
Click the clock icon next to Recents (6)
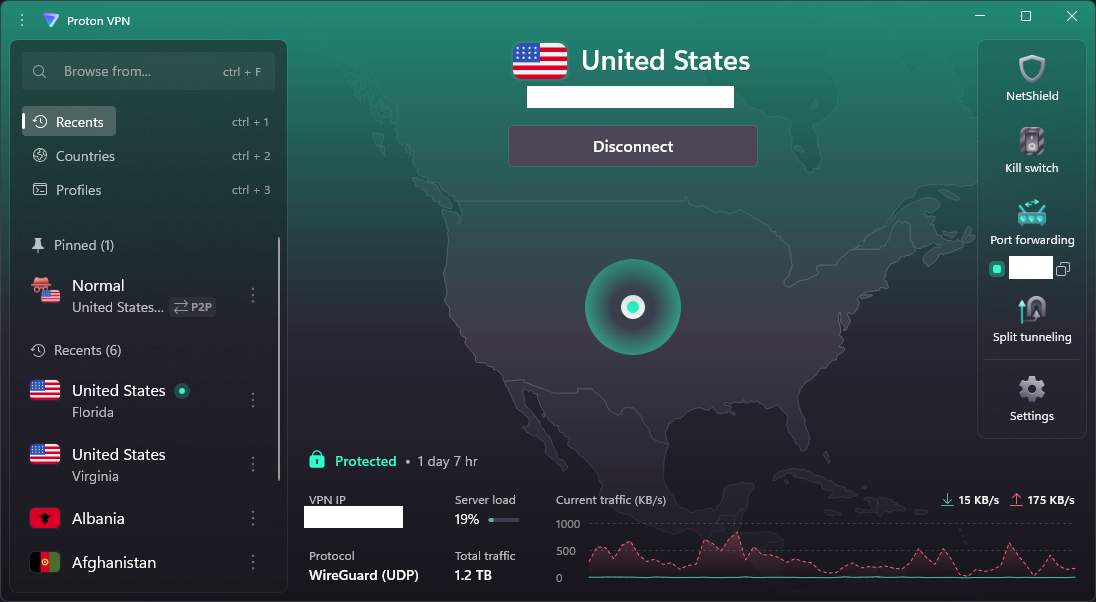pos(38,350)
